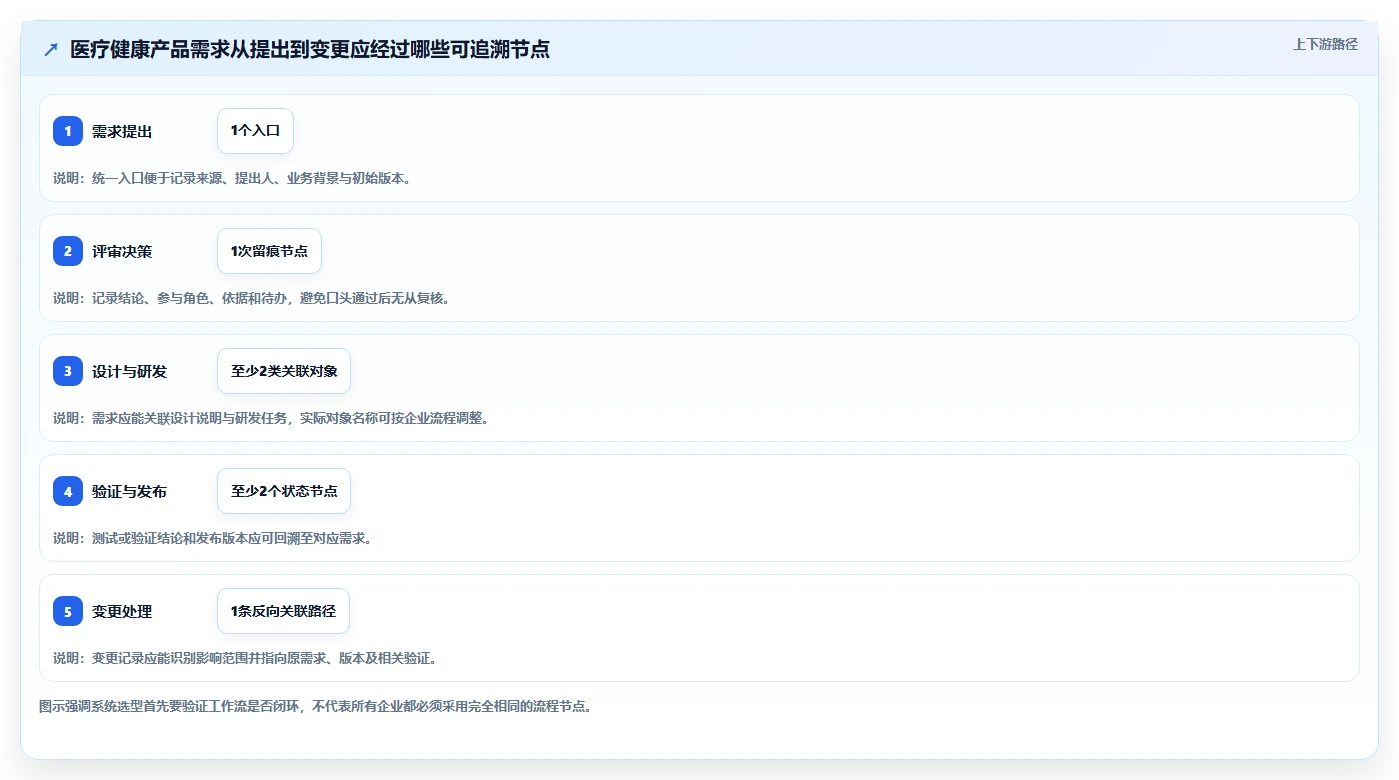
Task: Select the 需求提出 step label
Action: click(122, 131)
